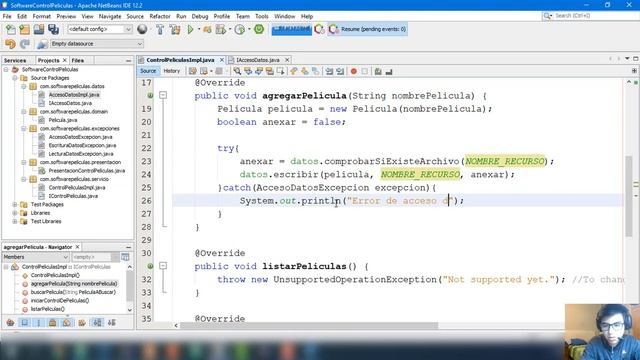Toggle Show Inherited Members in Navigator

pyautogui.click(x=10, y=322)
